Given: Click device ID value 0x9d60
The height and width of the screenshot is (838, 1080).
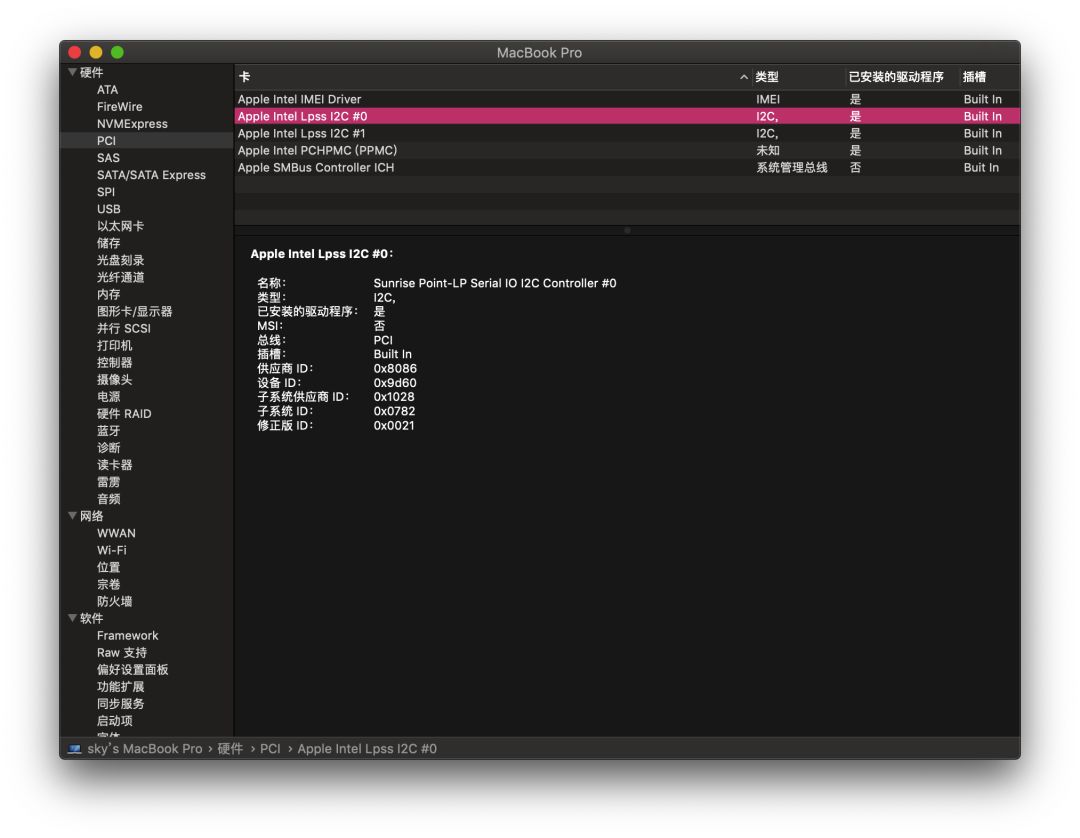Looking at the screenshot, I should 395,383.
